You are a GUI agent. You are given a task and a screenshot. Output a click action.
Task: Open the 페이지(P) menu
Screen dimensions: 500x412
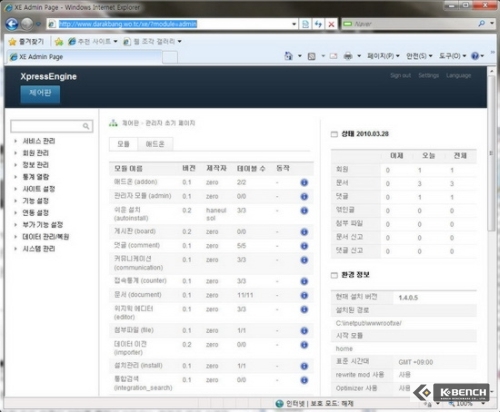pyautogui.click(x=383, y=56)
